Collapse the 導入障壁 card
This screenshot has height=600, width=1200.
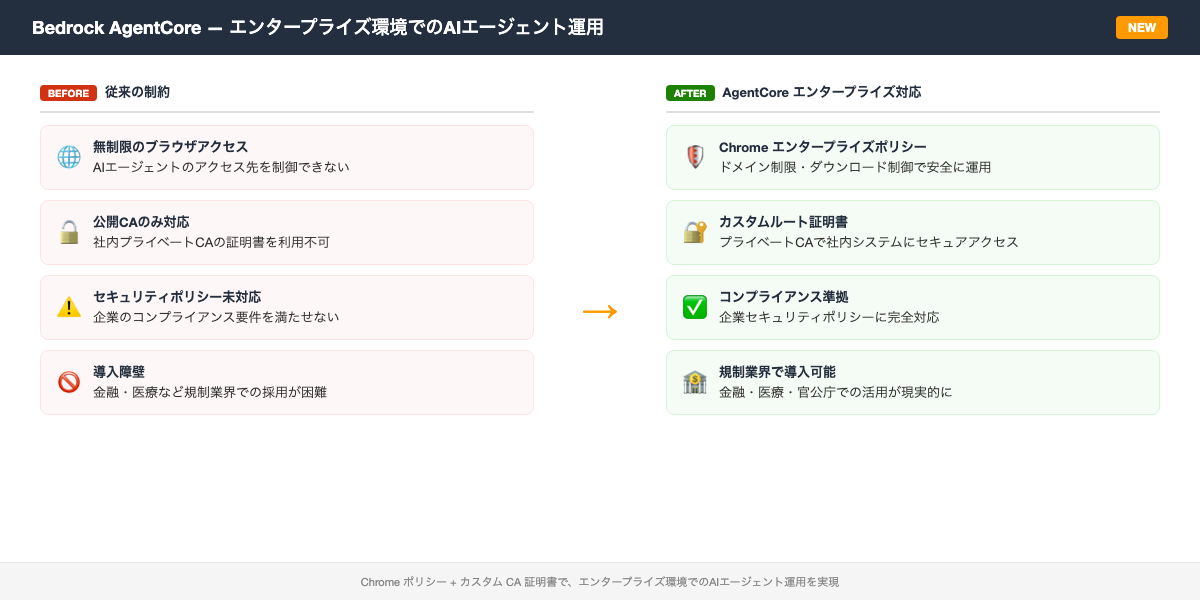click(287, 381)
